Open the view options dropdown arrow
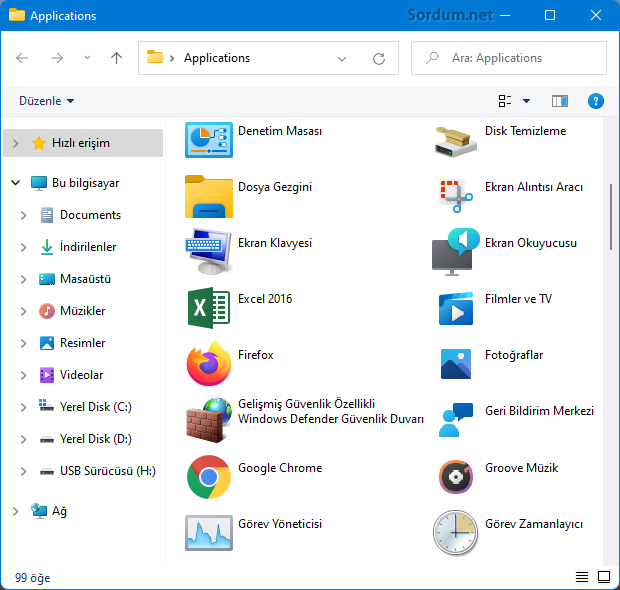 point(526,101)
